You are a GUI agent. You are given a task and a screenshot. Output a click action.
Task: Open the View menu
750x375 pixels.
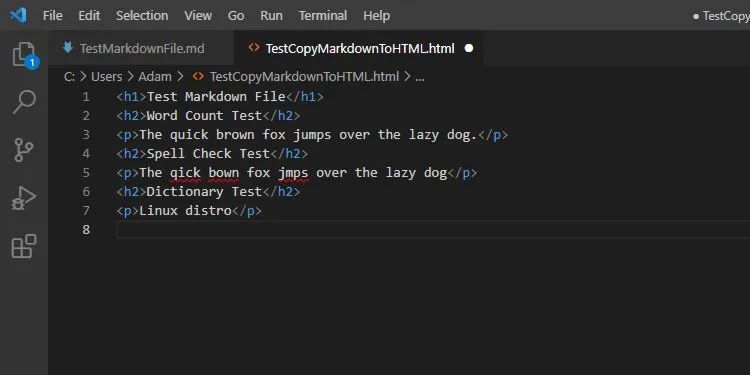tap(198, 16)
